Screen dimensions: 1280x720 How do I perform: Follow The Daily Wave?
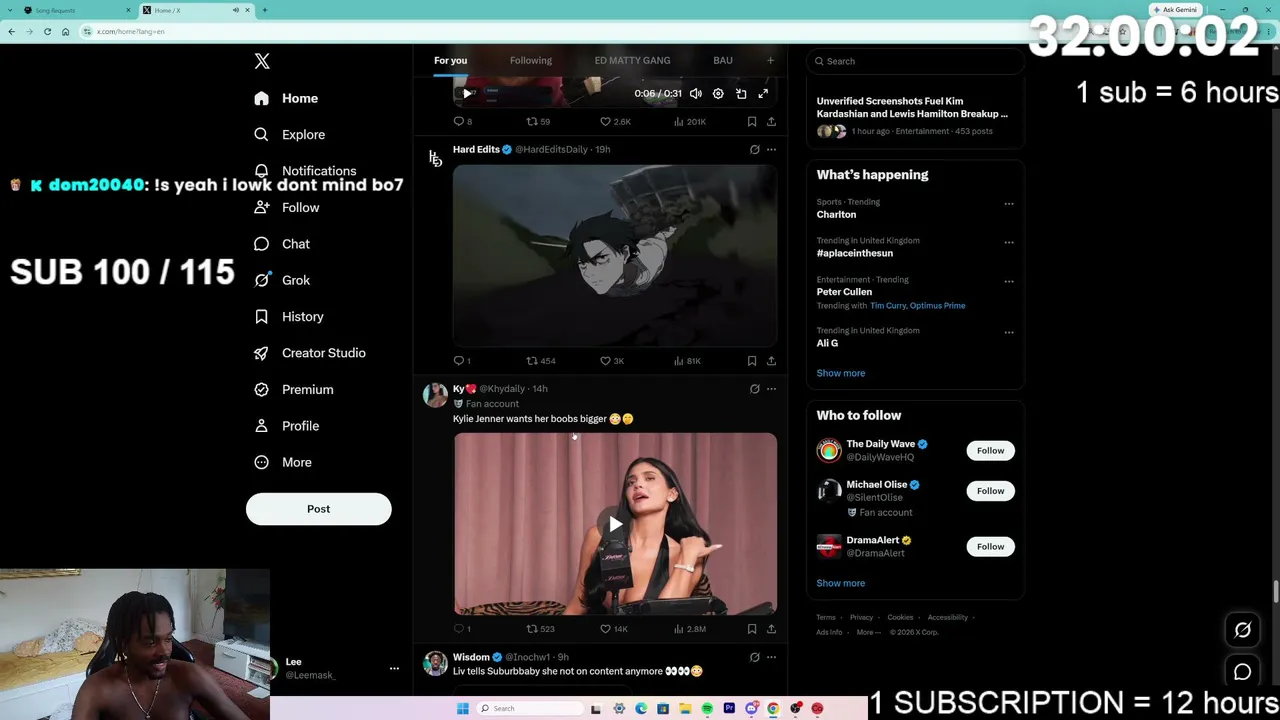[990, 450]
